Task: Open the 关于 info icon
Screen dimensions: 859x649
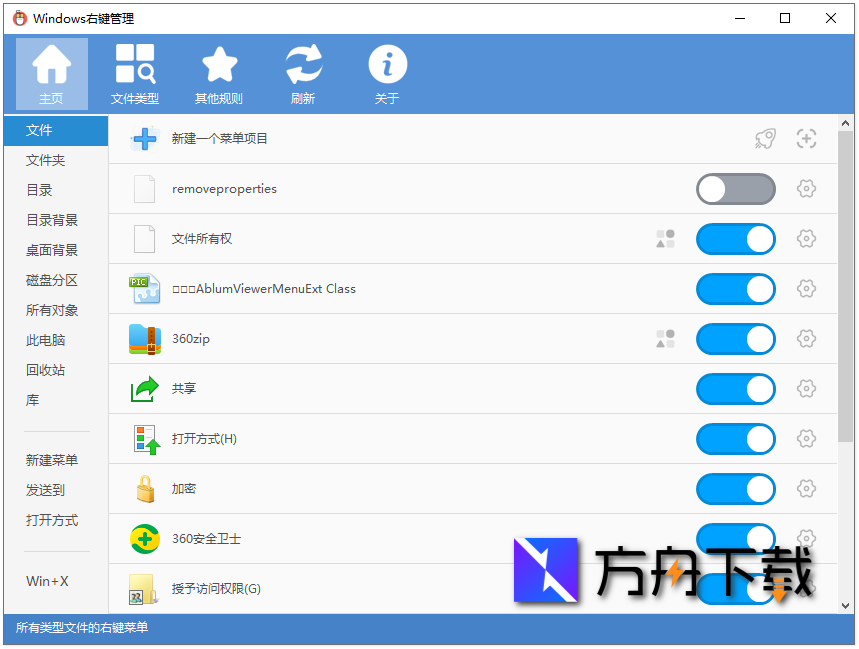Action: click(x=387, y=72)
